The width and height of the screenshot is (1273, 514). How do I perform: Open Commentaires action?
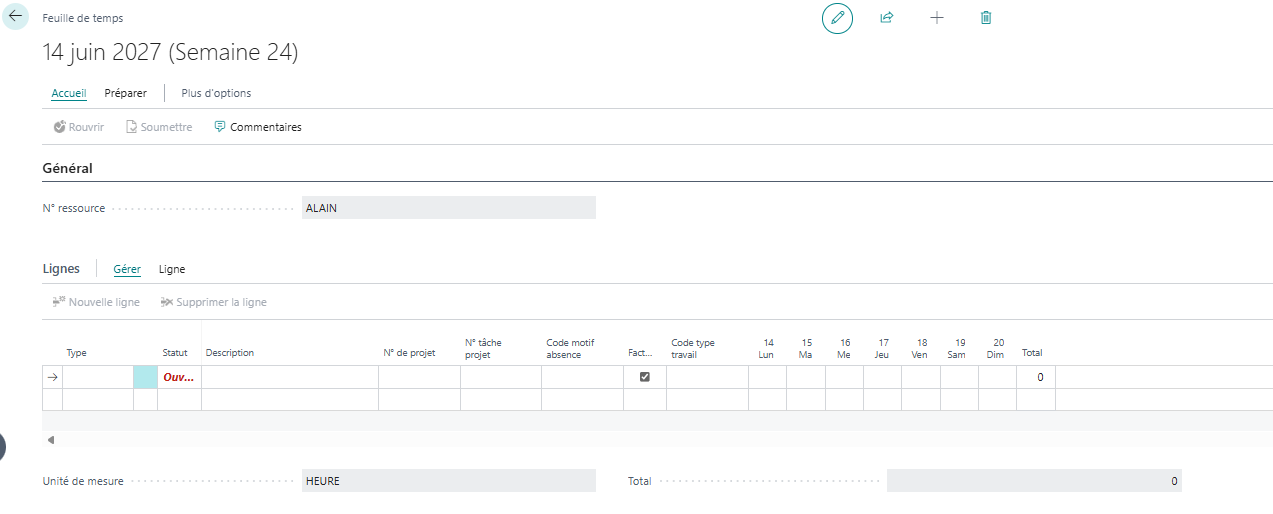[x=258, y=127]
